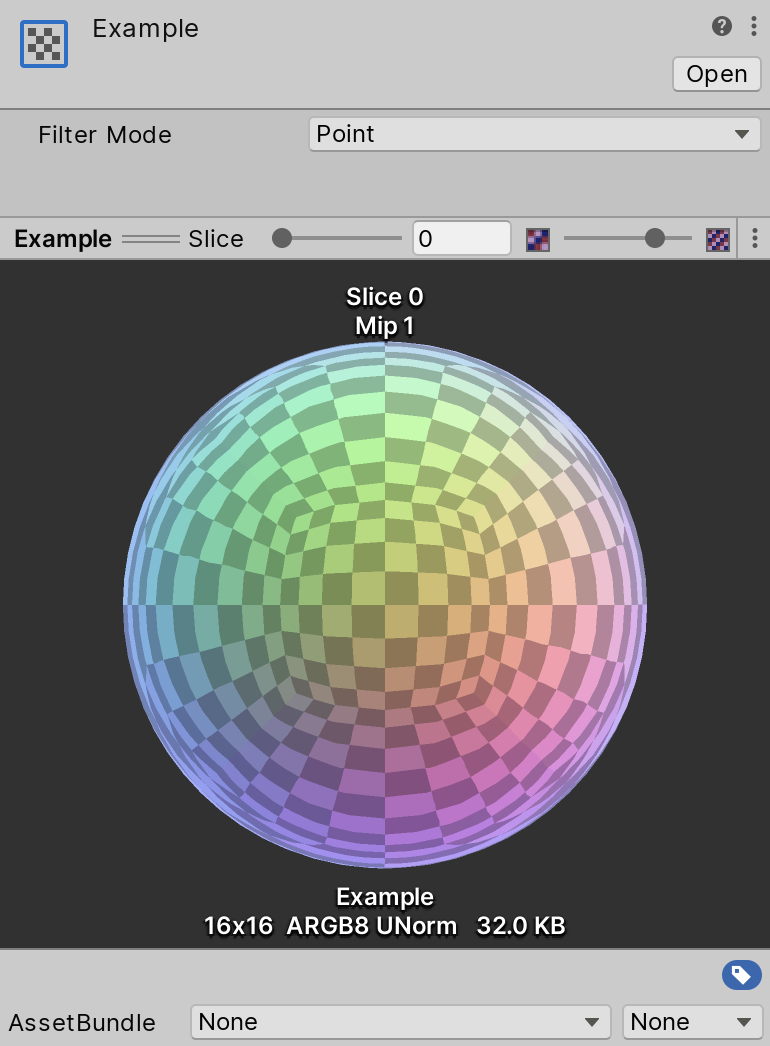Click the Slice label in preview toolbar
The image size is (770, 1046).
coord(216,239)
